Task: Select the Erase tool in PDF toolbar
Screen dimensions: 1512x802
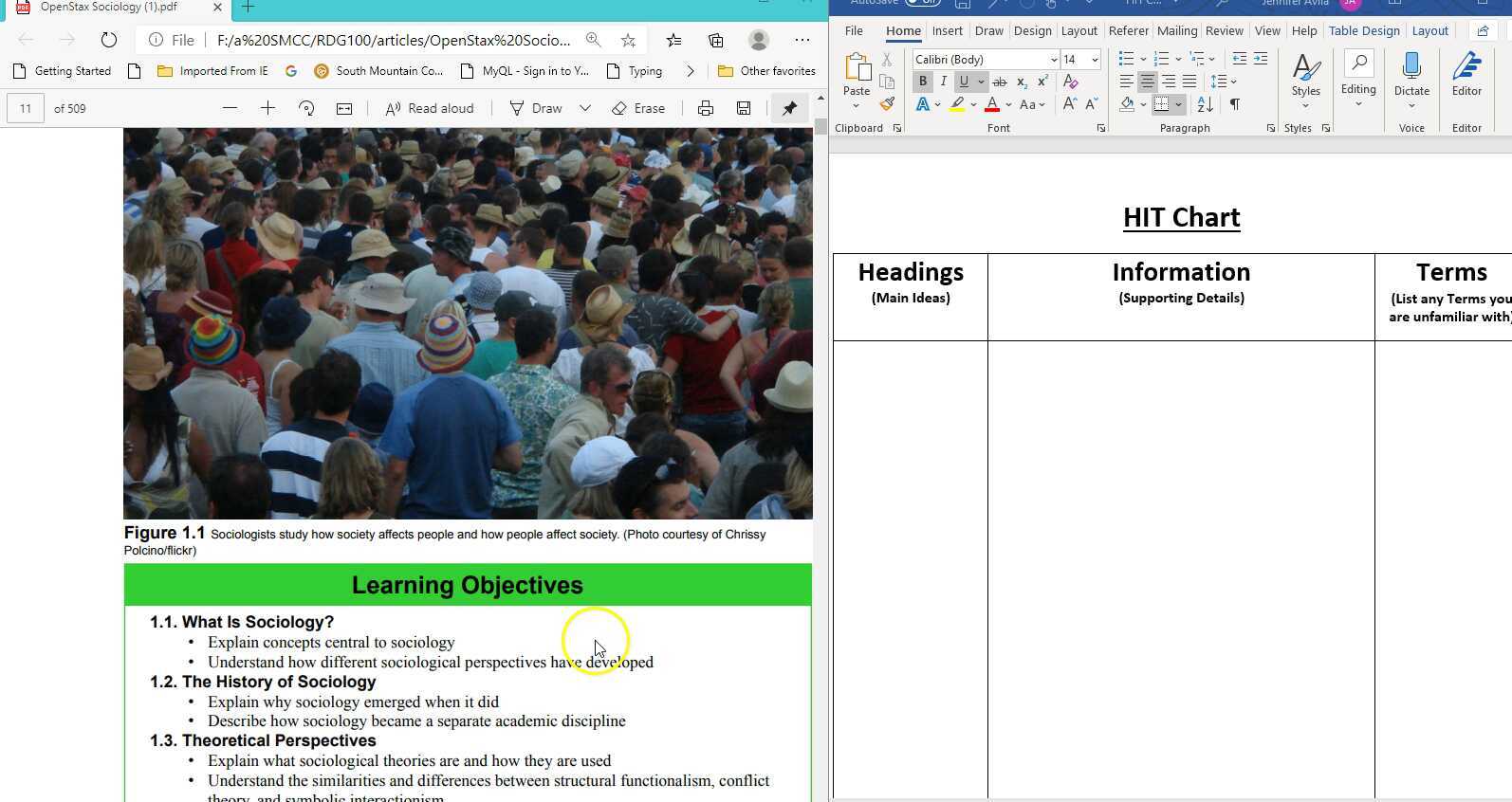Action: (638, 109)
